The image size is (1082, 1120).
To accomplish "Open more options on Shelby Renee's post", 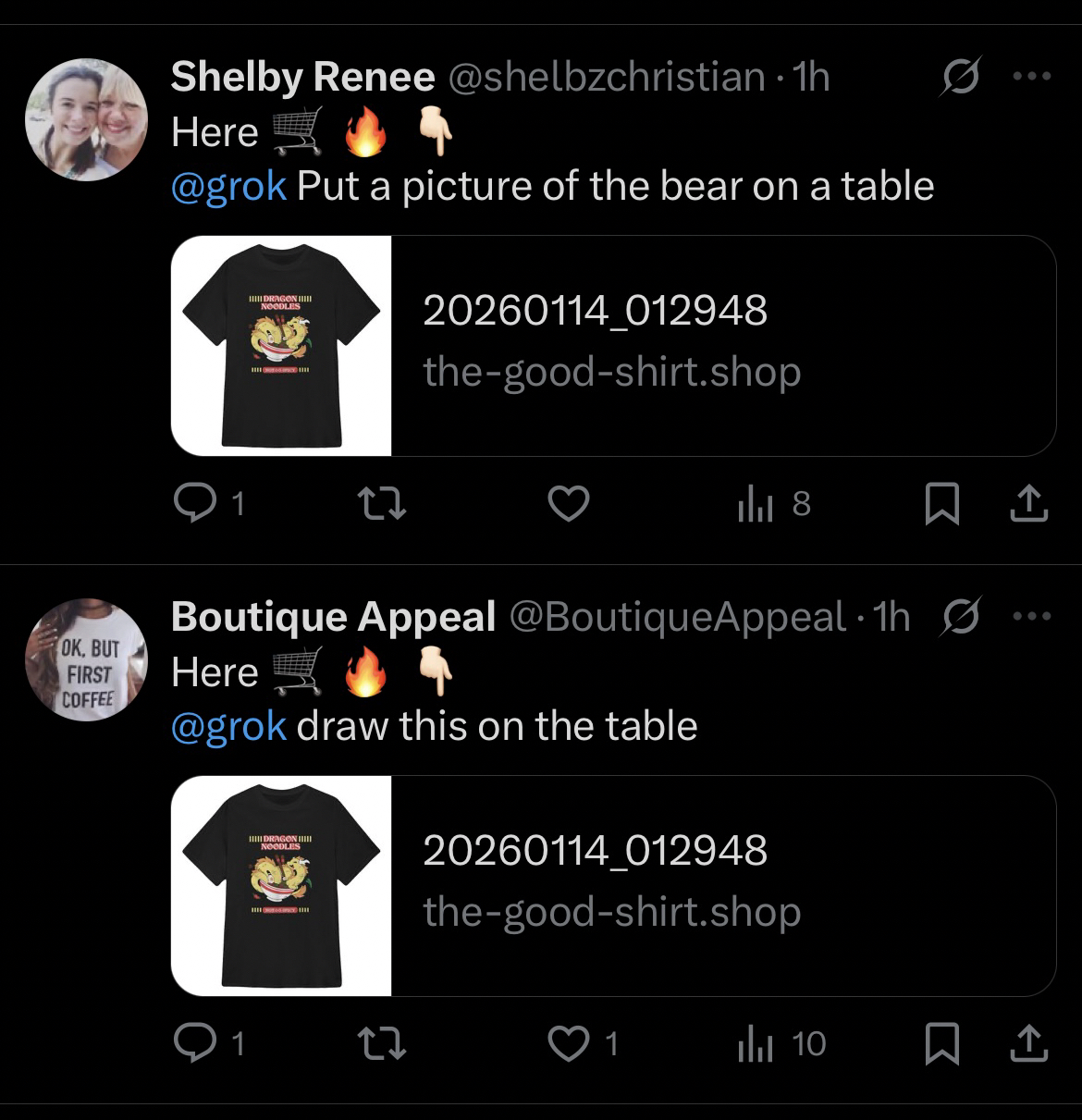I will (x=1031, y=78).
